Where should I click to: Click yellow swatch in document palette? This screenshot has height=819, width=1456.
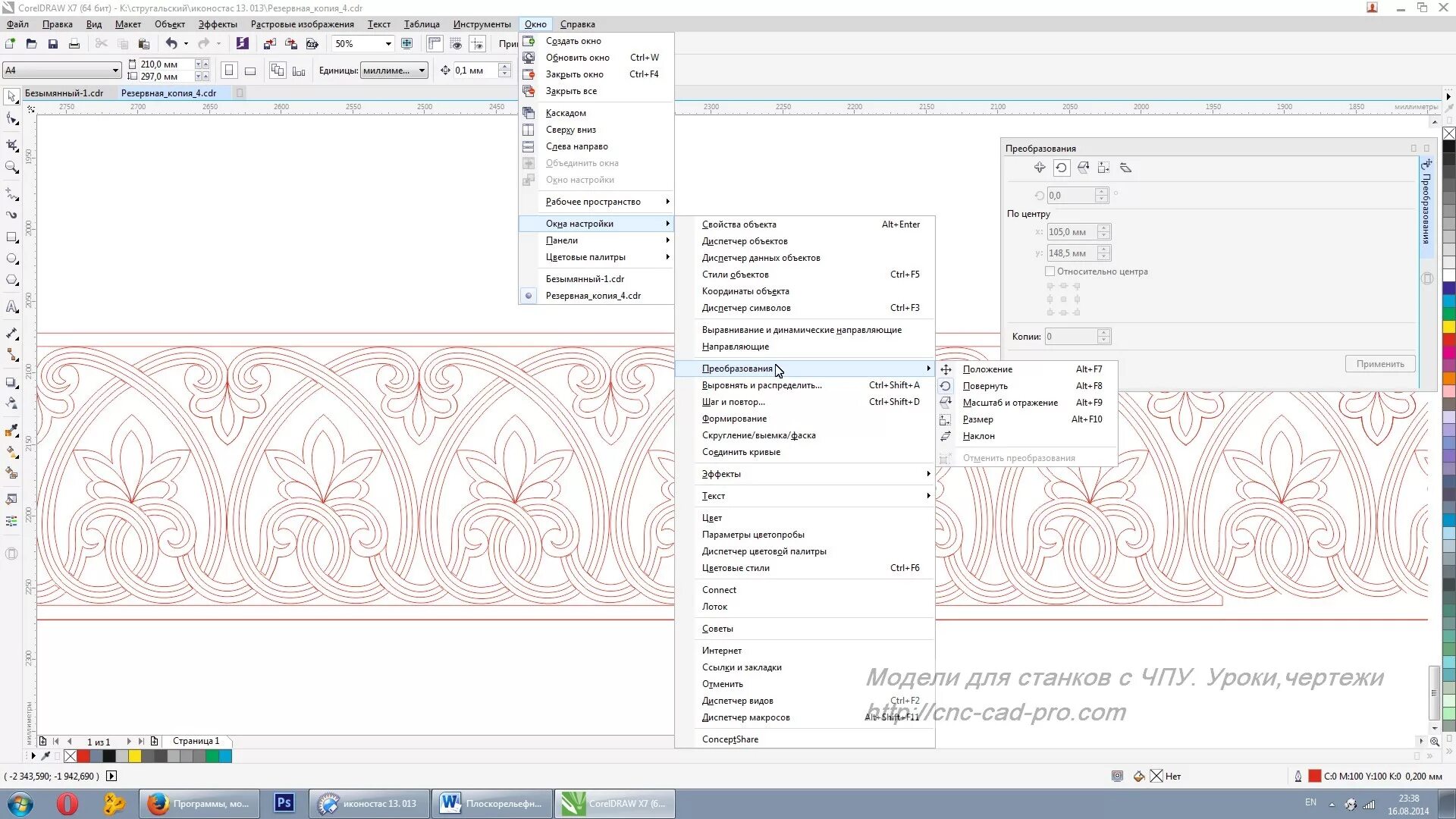pos(134,756)
